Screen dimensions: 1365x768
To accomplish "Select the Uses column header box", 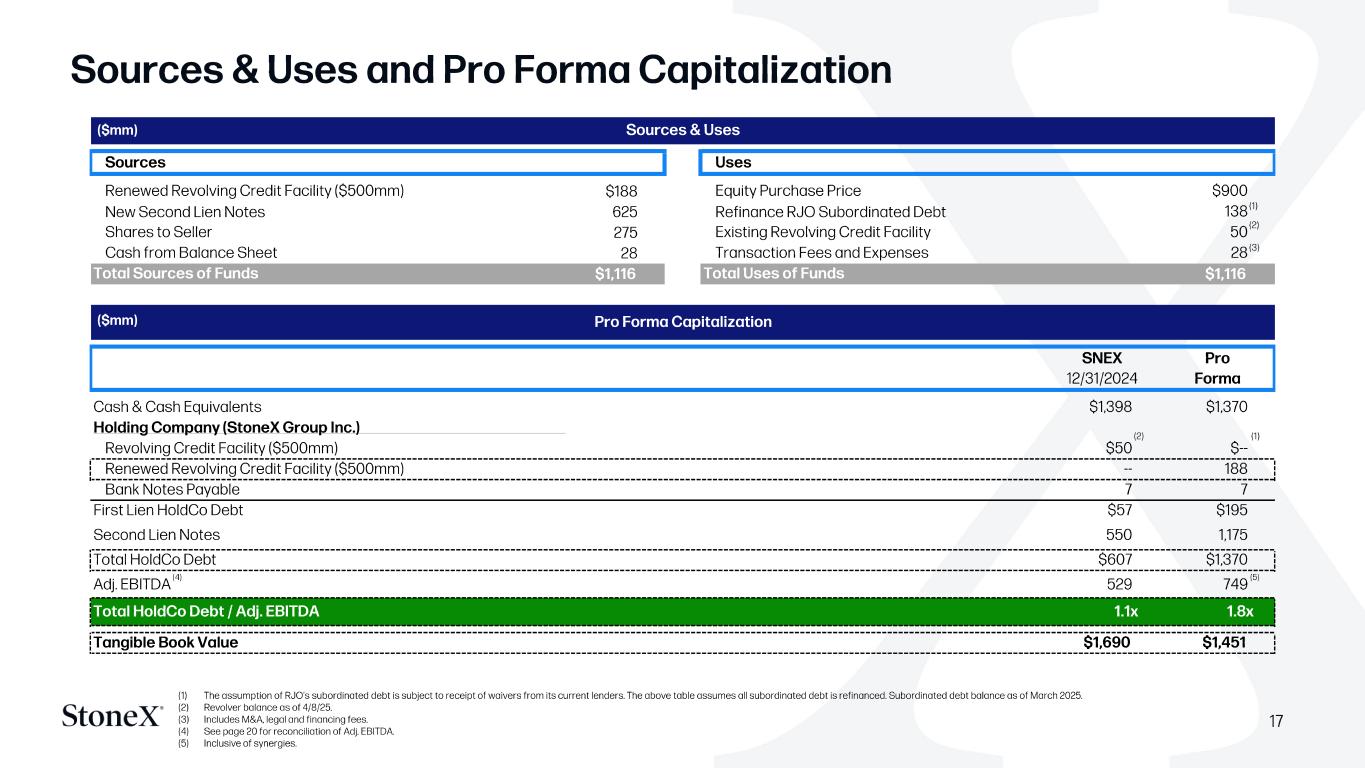I will [985, 162].
